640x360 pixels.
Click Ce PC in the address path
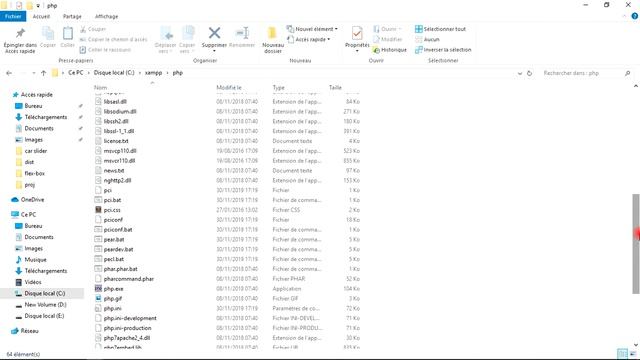pos(76,73)
